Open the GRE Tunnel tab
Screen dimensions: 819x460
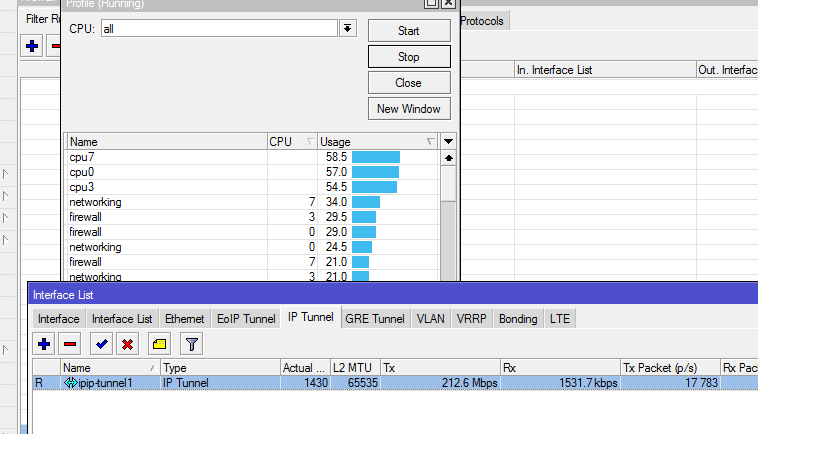(375, 319)
